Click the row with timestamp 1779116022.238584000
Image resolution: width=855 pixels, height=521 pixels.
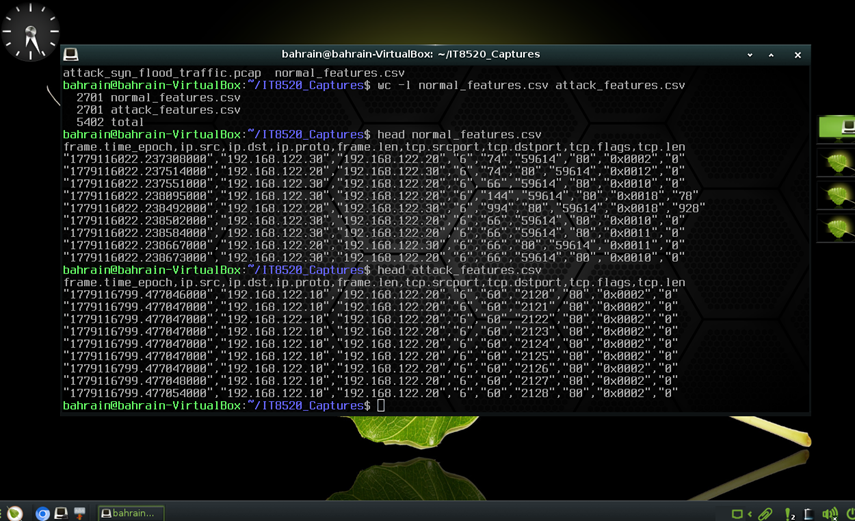[x=374, y=233]
